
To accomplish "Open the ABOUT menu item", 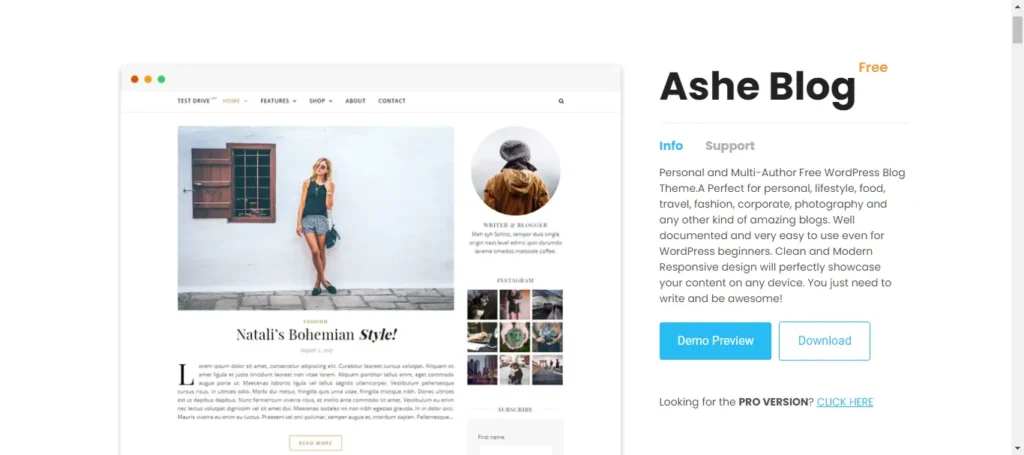I will [355, 101].
